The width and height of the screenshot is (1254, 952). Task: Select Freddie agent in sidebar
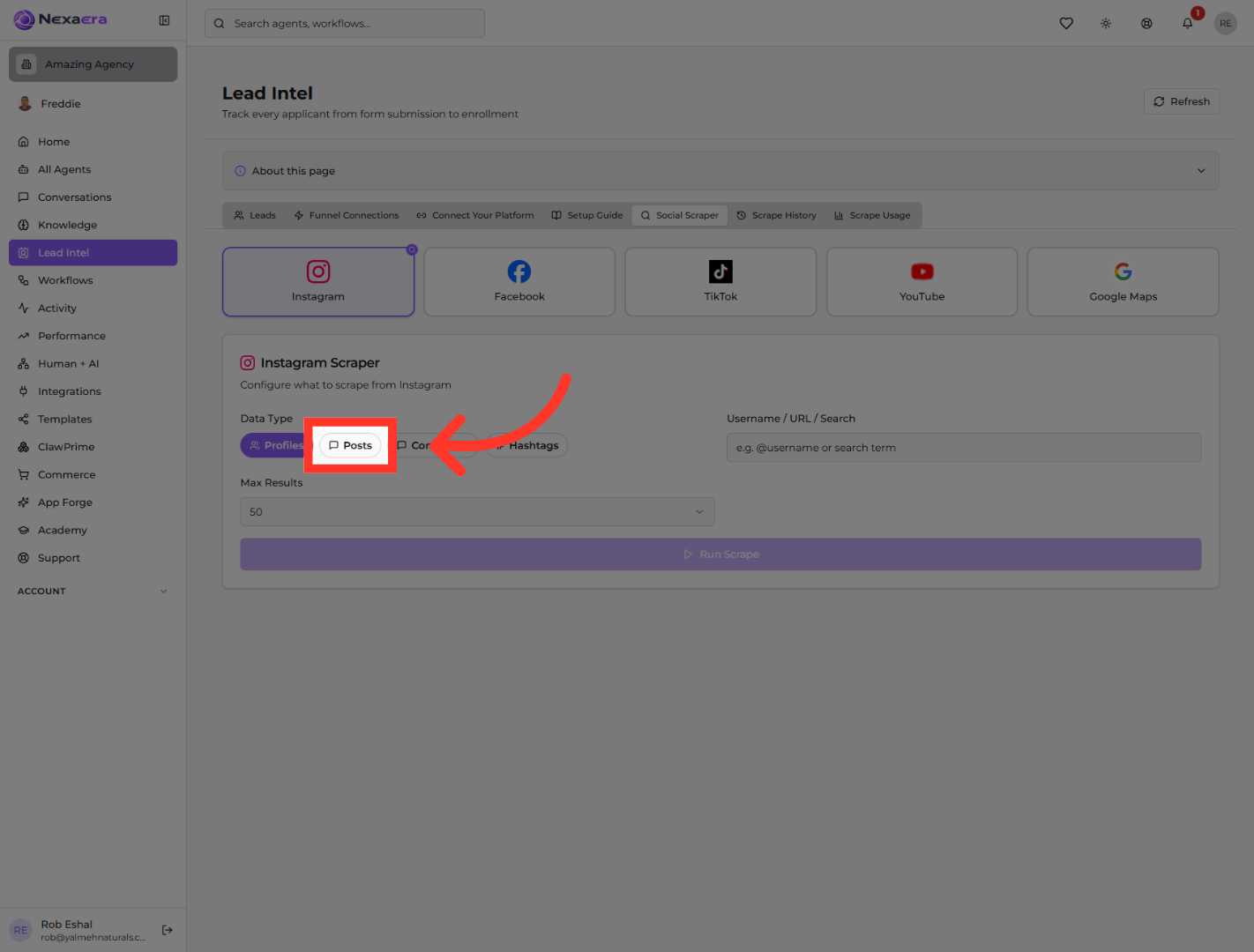(93, 104)
